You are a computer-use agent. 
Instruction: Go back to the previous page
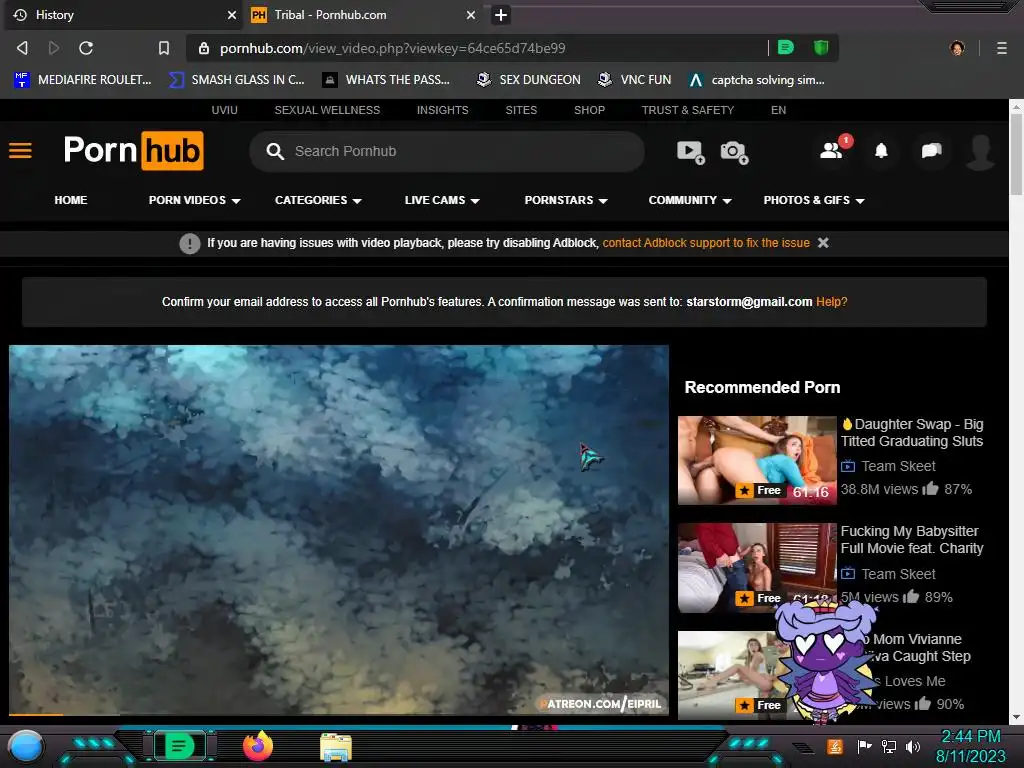(22, 48)
